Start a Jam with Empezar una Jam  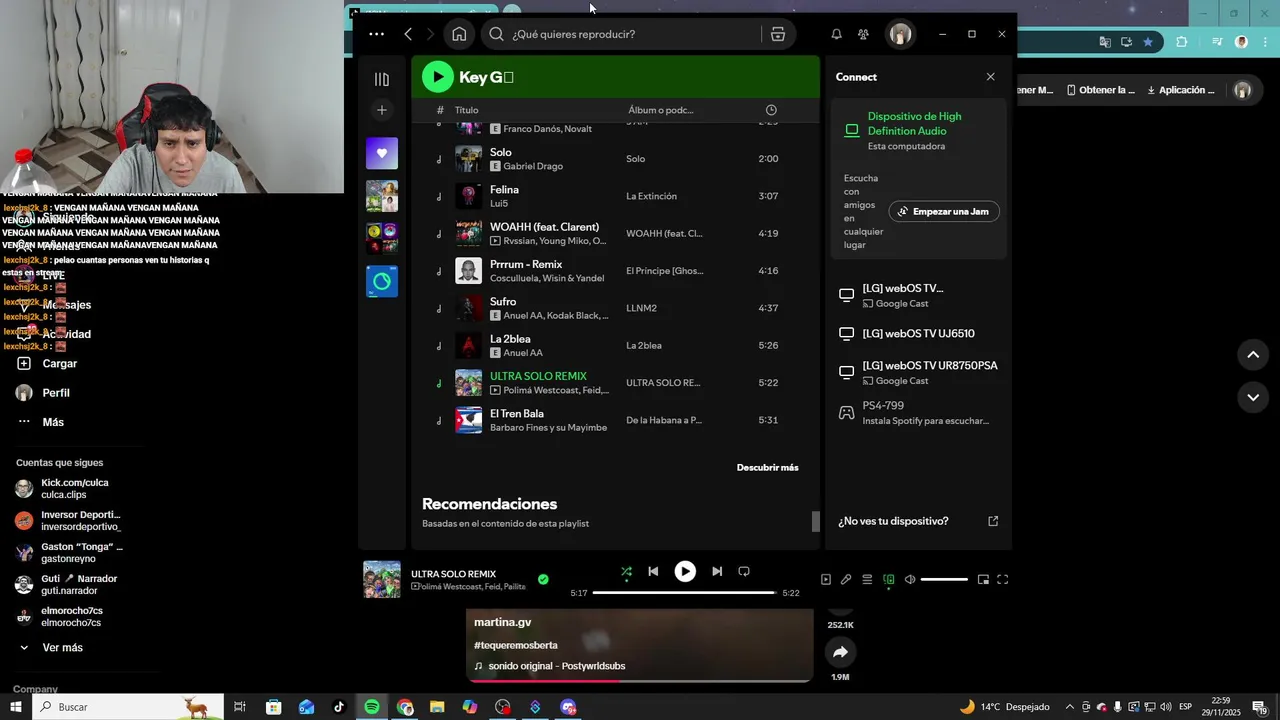[944, 211]
